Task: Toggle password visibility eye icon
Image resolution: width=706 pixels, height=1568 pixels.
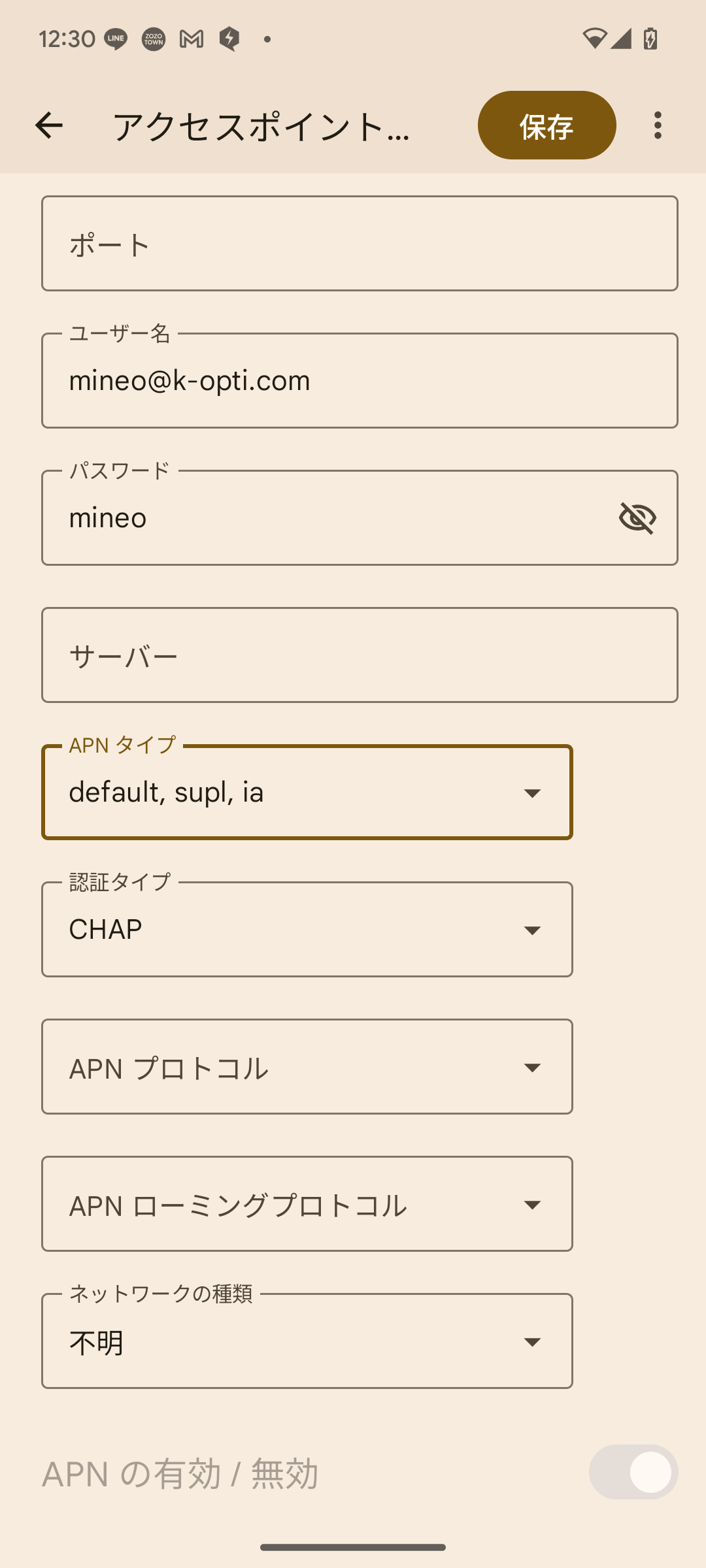Action: click(637, 518)
